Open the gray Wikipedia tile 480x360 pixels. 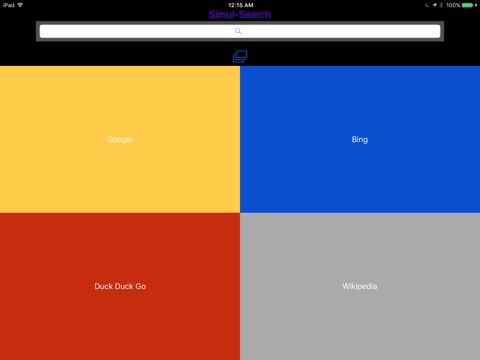(x=360, y=286)
